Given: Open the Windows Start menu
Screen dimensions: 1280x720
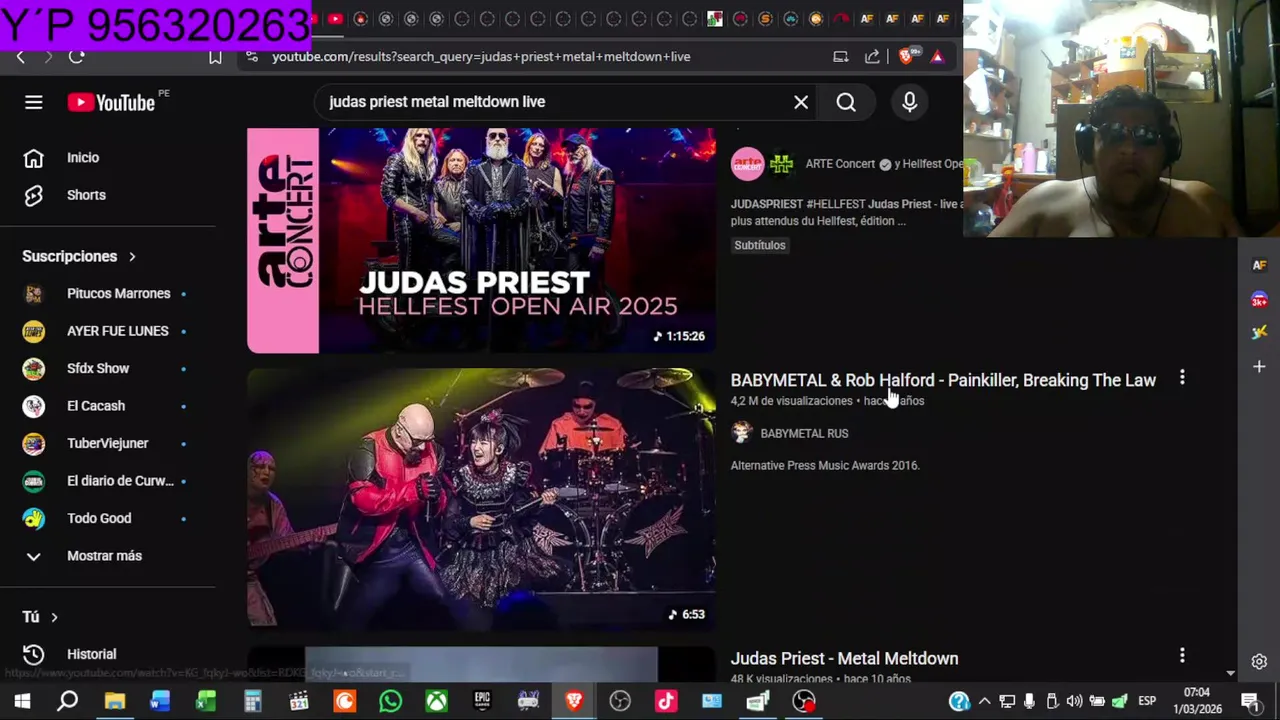Looking at the screenshot, I should click(x=22, y=701).
